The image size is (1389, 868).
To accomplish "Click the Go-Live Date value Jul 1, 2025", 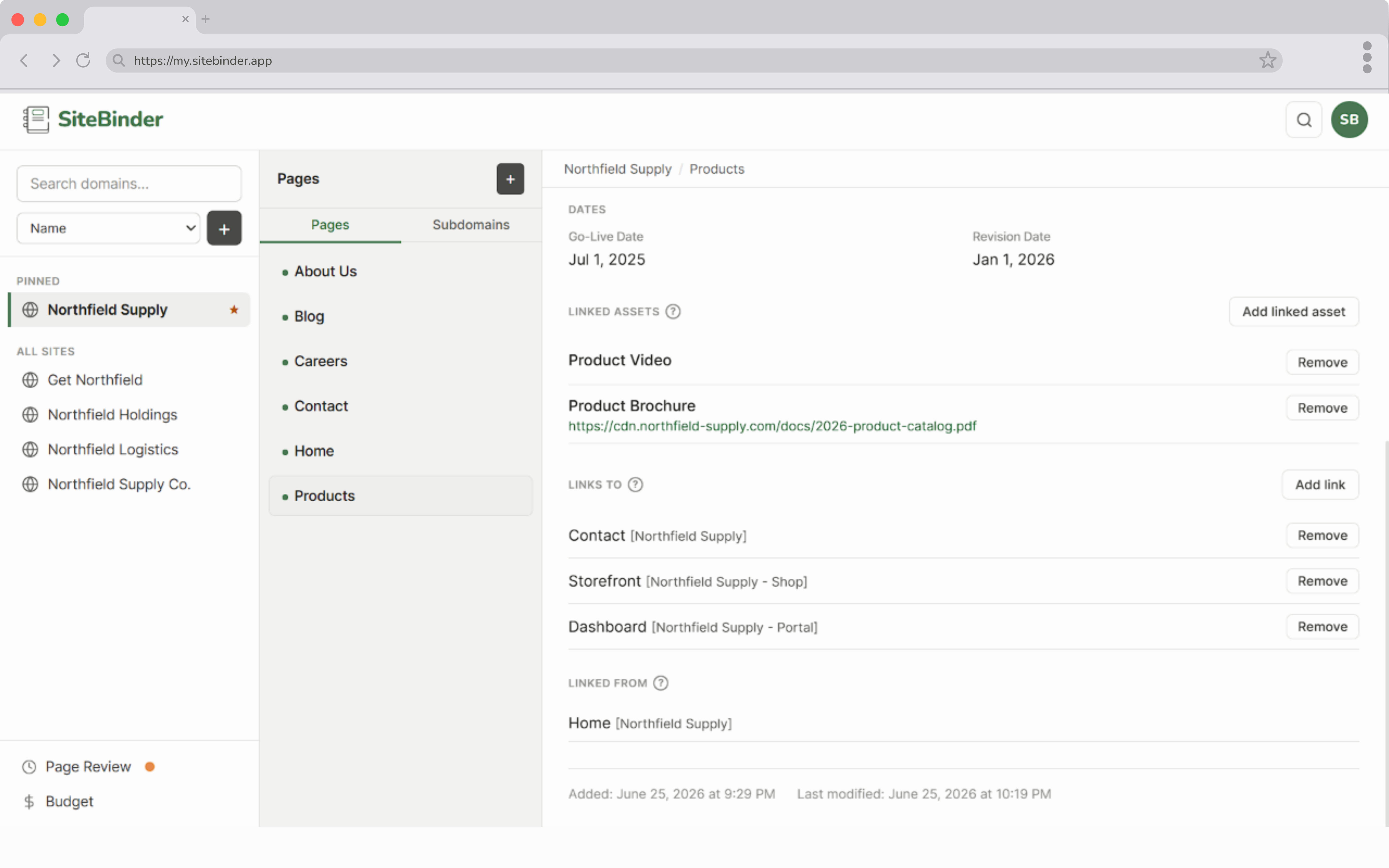I will 607,260.
